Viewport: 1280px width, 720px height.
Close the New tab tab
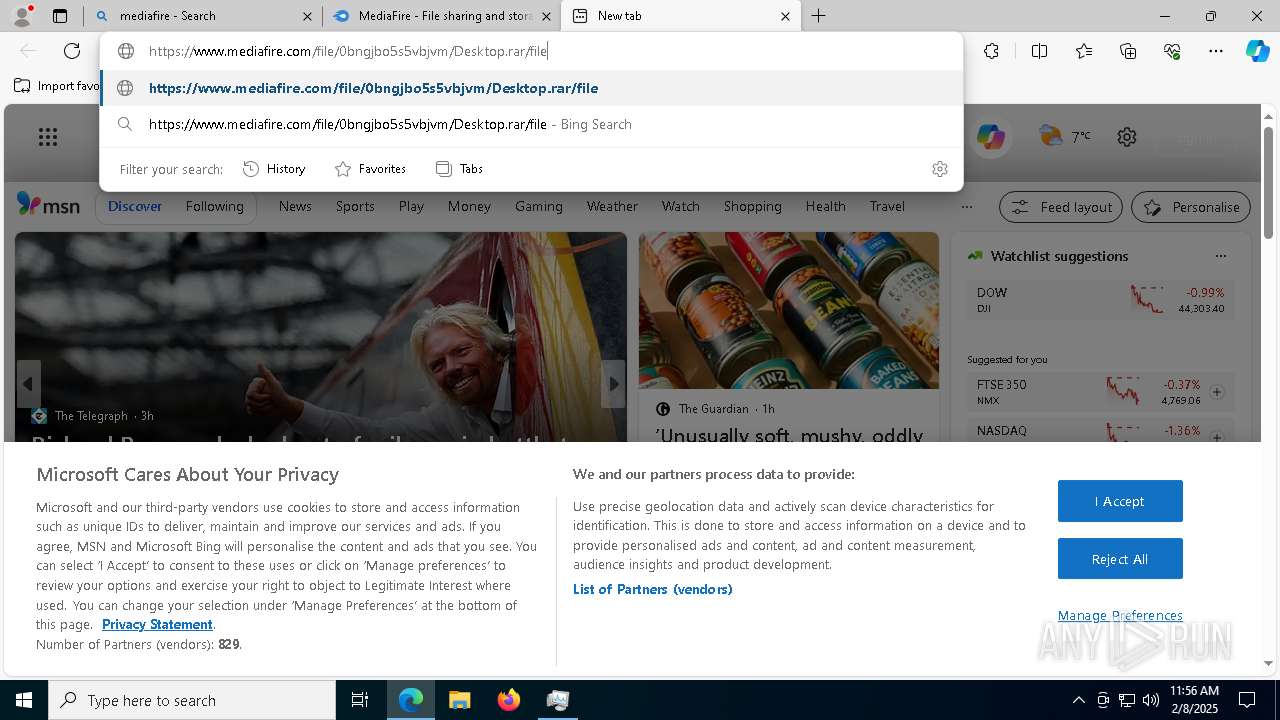[x=785, y=16]
